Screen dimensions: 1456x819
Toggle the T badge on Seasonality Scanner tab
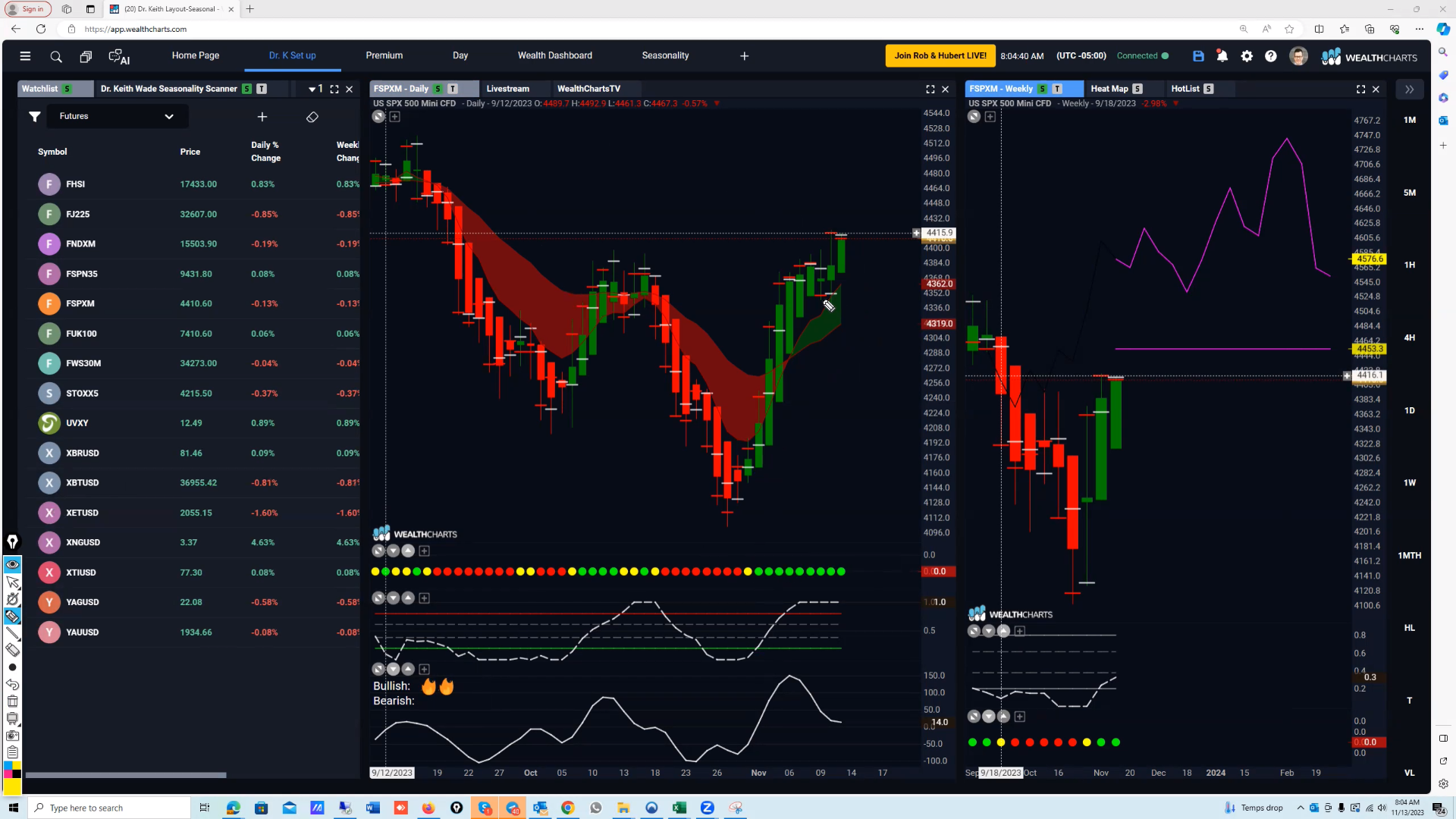tap(262, 89)
